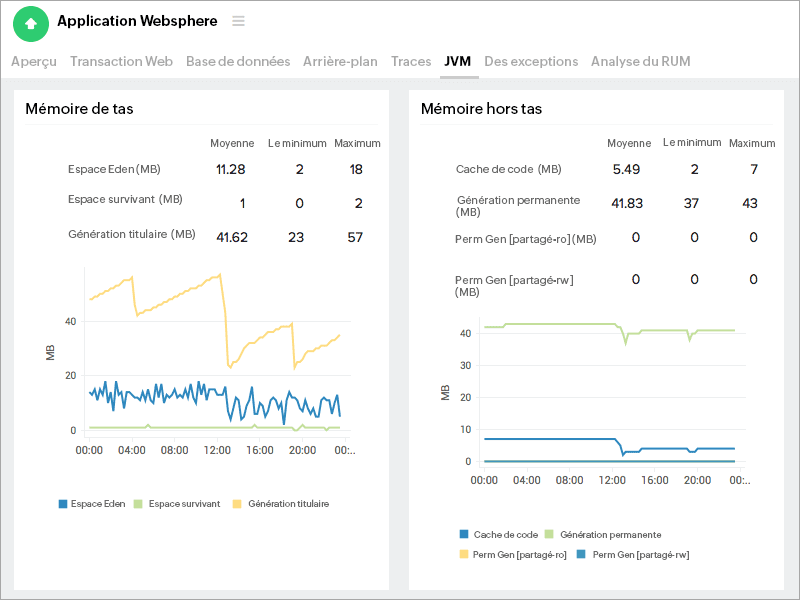
Task: Click the green up-arrow status icon
Action: pos(31,23)
